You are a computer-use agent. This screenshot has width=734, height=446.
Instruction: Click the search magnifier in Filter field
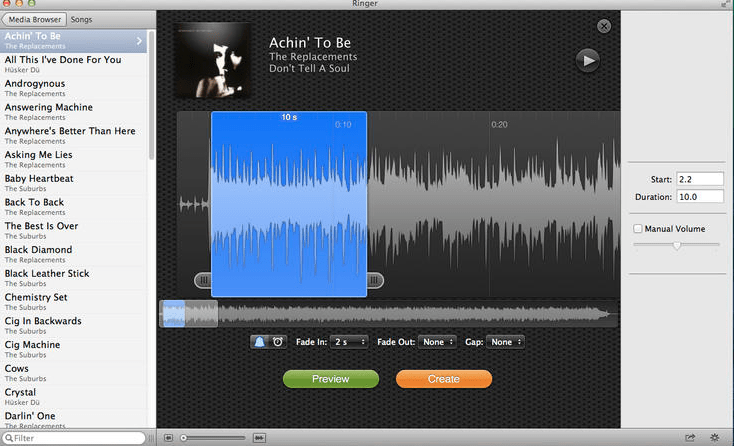pyautogui.click(x=9, y=439)
